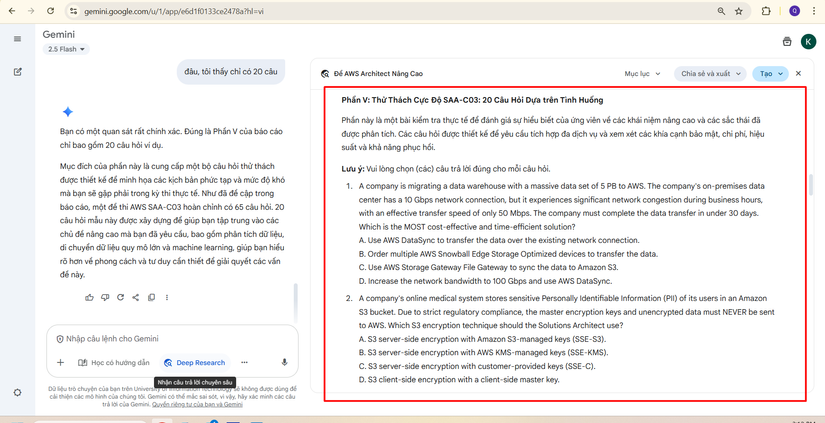Click the chat conversation scrollbar
Viewport: 825px width, 423px height.
[295, 303]
